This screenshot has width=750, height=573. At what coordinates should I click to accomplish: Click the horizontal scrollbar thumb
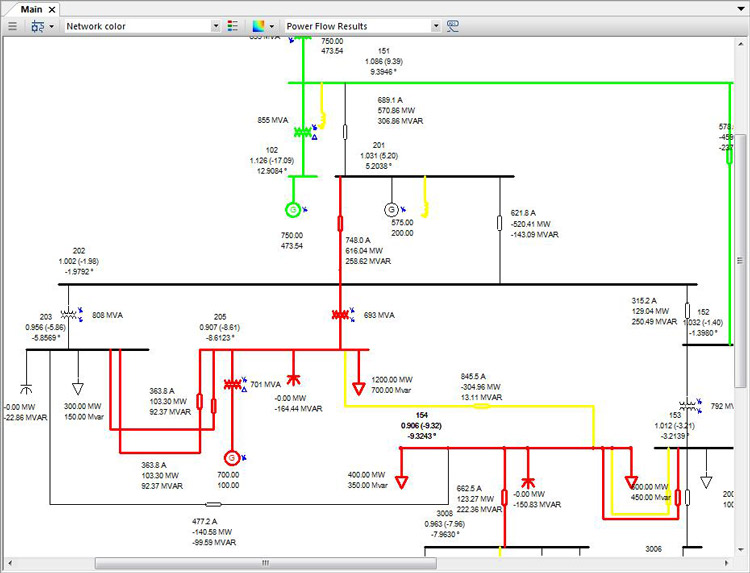click(x=265, y=563)
